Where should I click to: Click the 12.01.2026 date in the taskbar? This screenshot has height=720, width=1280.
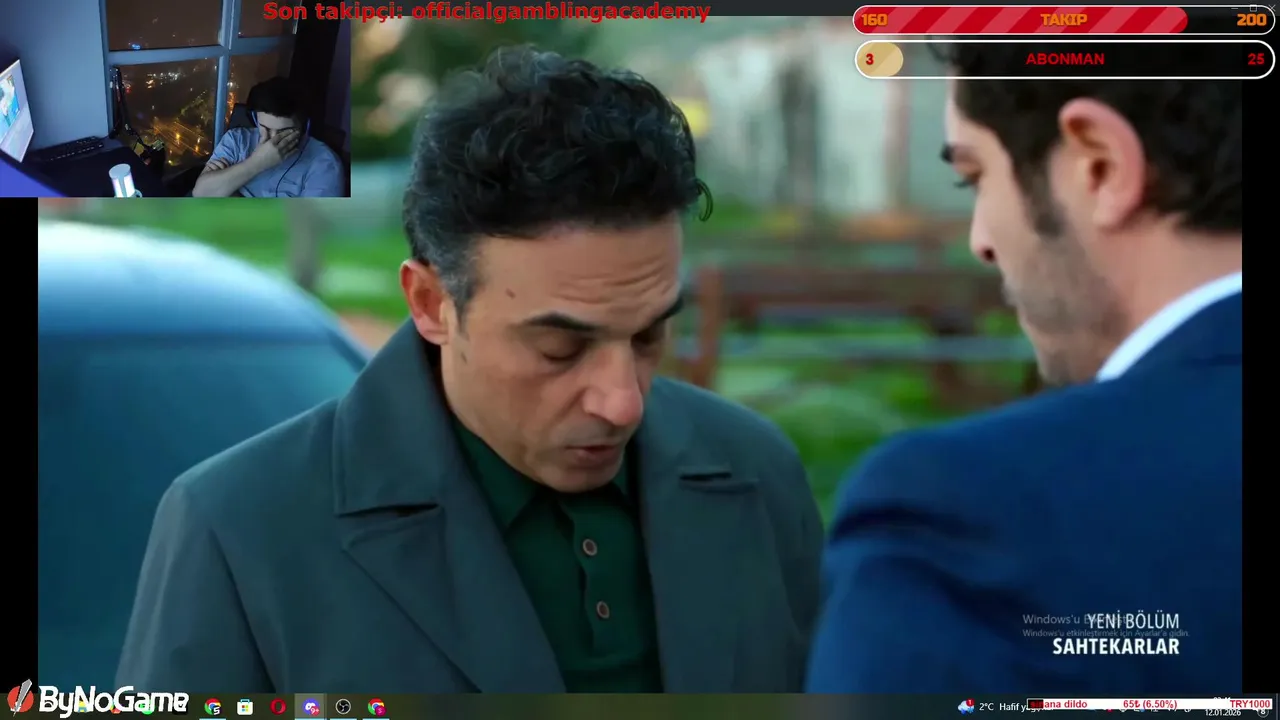(x=1222, y=712)
